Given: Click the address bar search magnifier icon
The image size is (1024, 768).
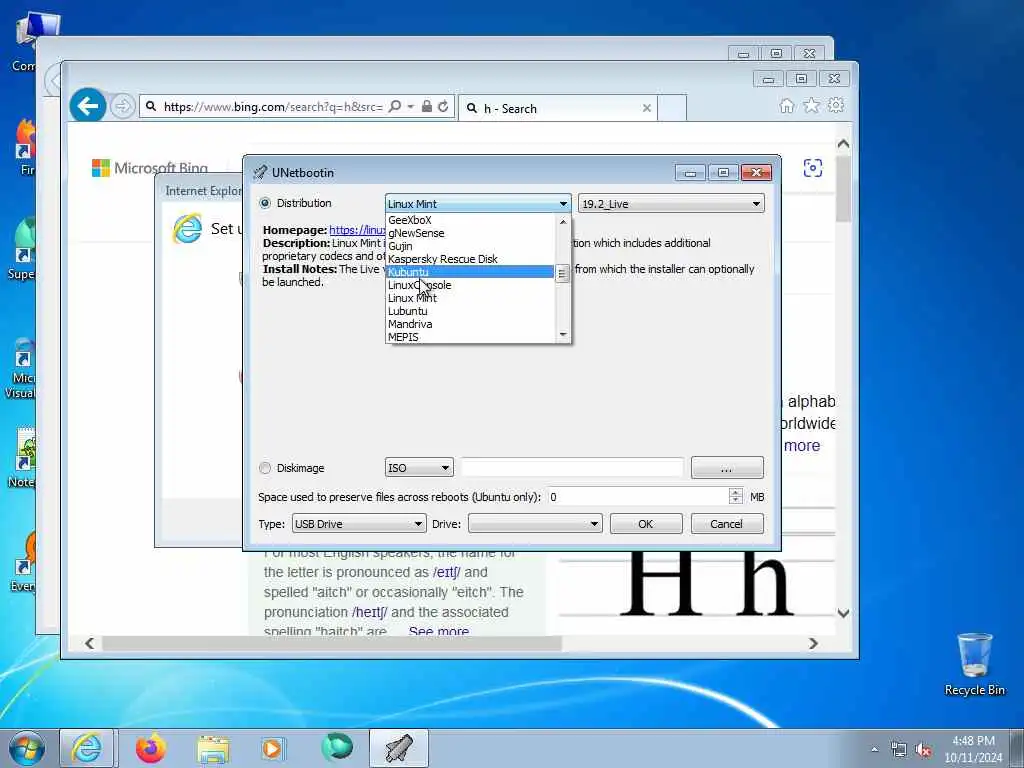Looking at the screenshot, I should coord(395,106).
